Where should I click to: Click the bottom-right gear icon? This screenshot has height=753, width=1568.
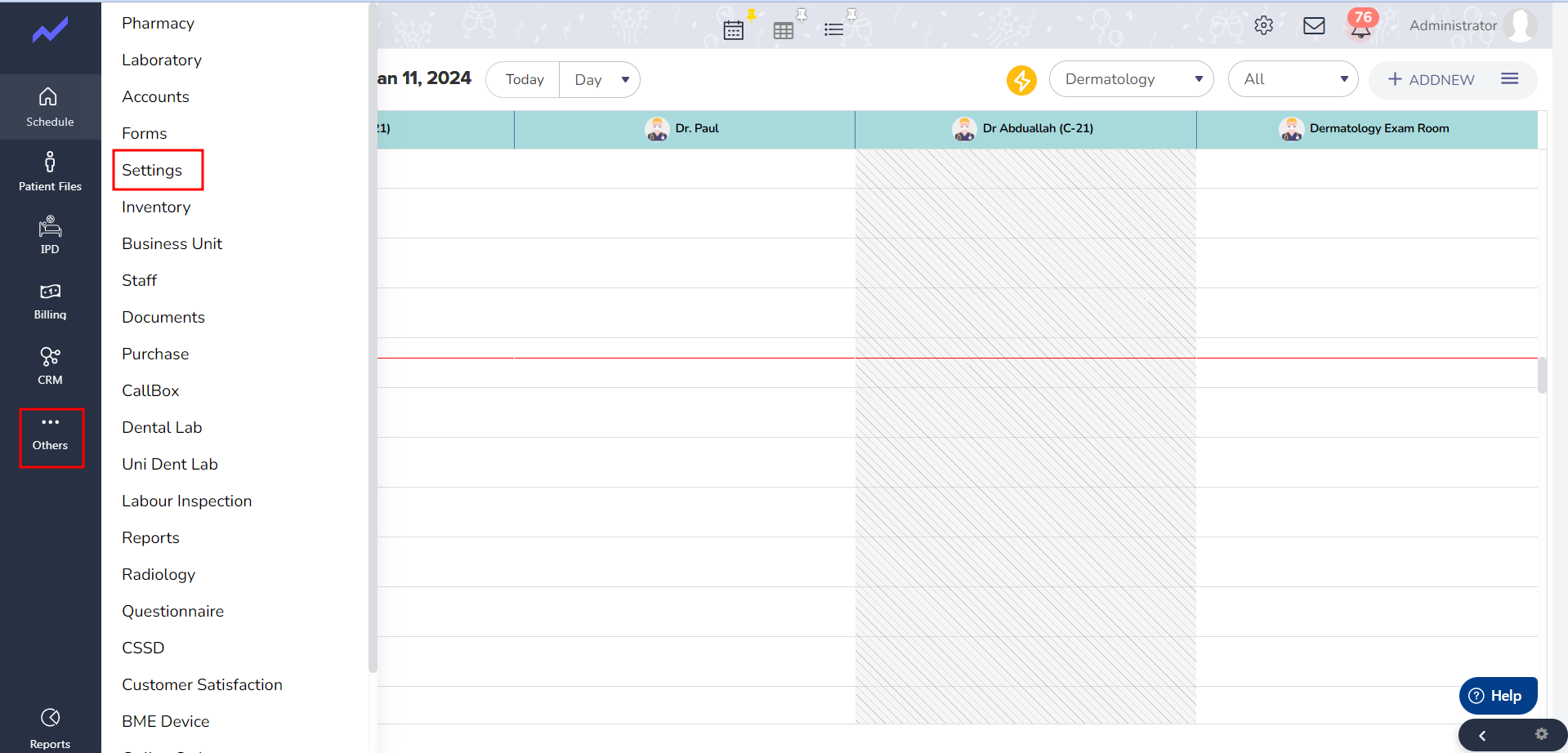point(1541,734)
